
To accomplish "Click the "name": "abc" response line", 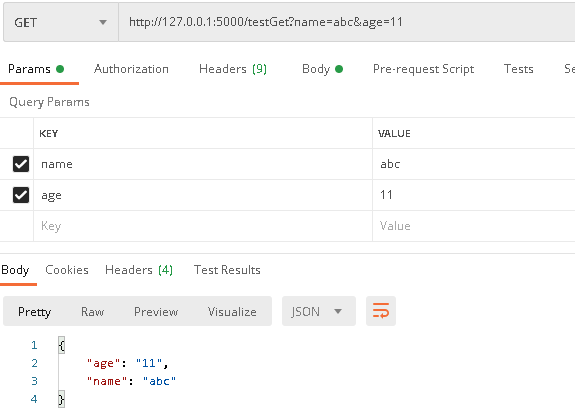I will pos(131,381).
